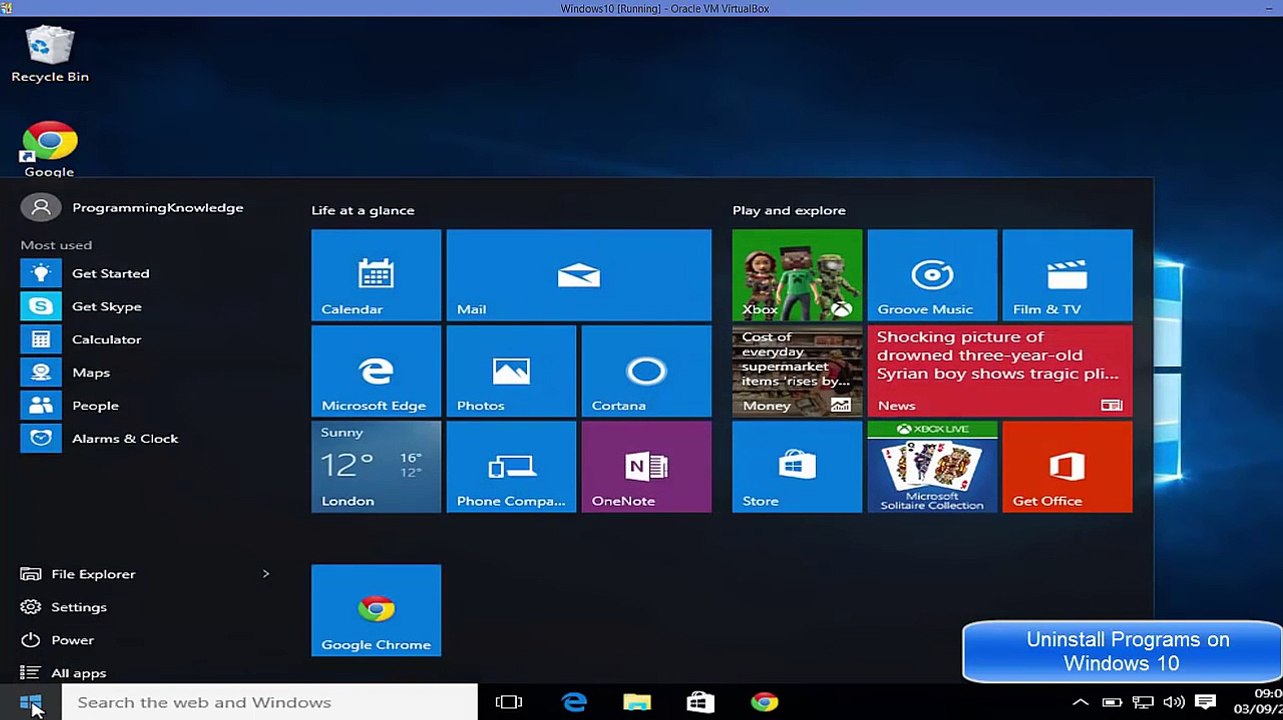Viewport: 1283px width, 720px height.
Task: Launch the OneNote tile
Action: [x=646, y=467]
